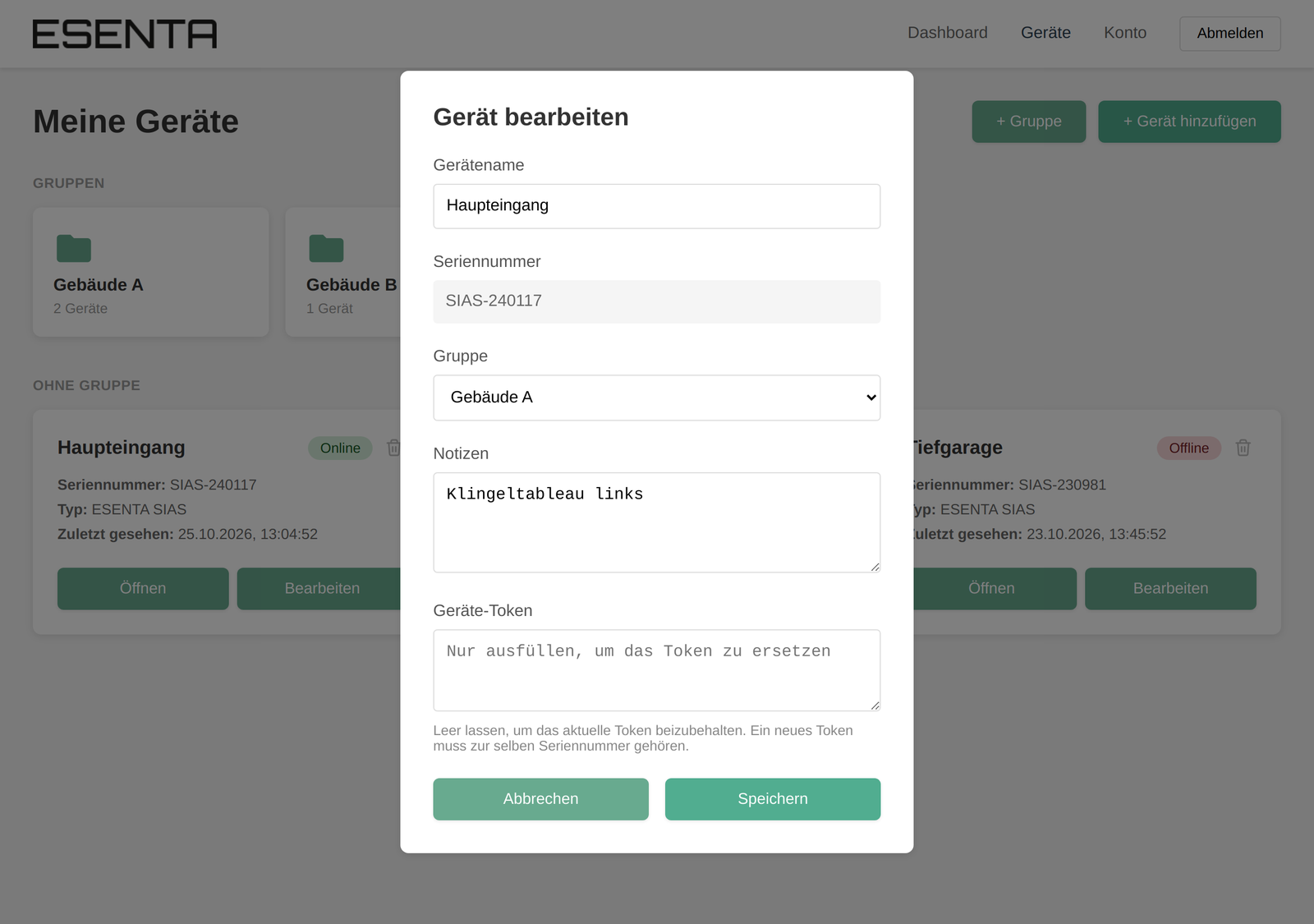Click the + Gruppe button
Viewport: 1314px width, 924px height.
click(1029, 122)
